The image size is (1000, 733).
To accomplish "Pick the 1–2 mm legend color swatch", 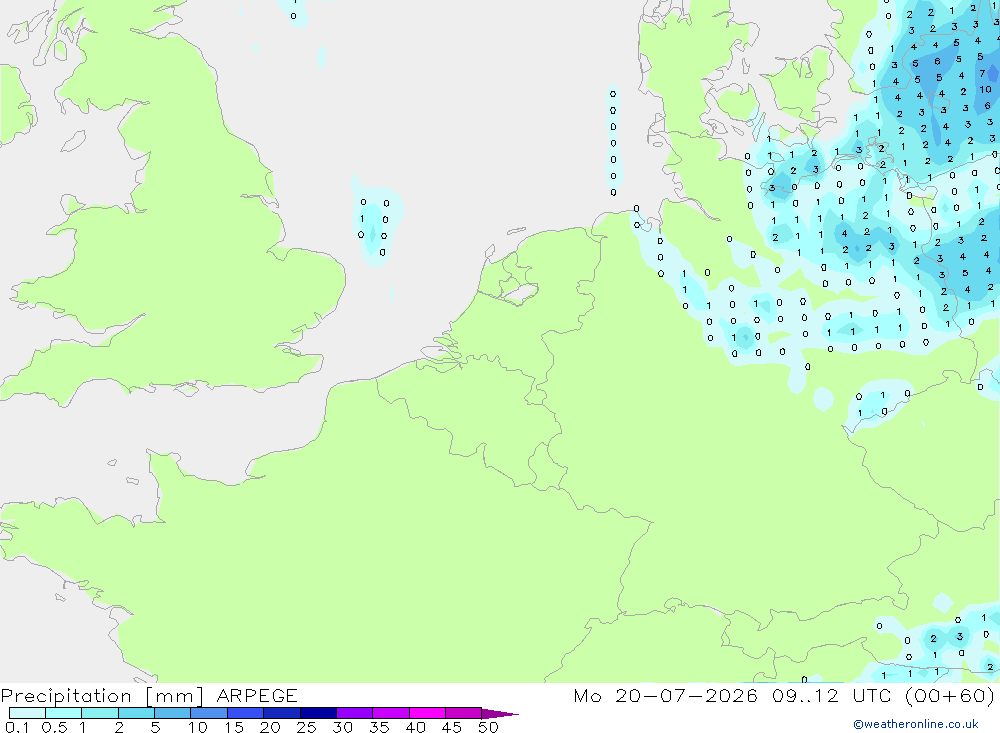I will coord(100,713).
